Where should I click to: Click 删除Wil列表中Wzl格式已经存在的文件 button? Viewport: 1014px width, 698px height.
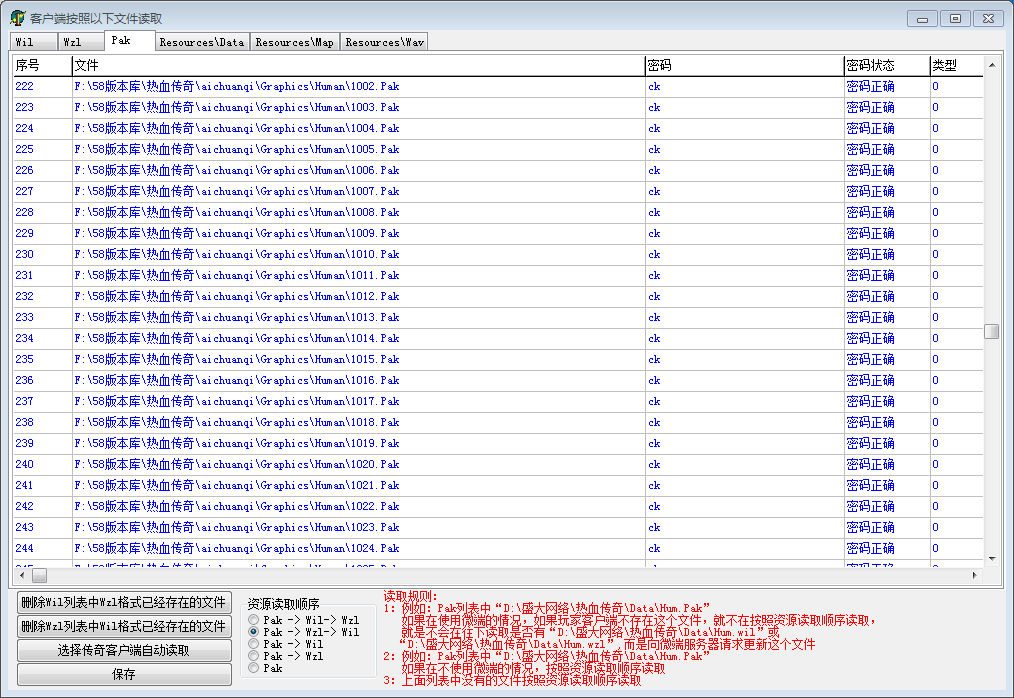pyautogui.click(x=124, y=602)
